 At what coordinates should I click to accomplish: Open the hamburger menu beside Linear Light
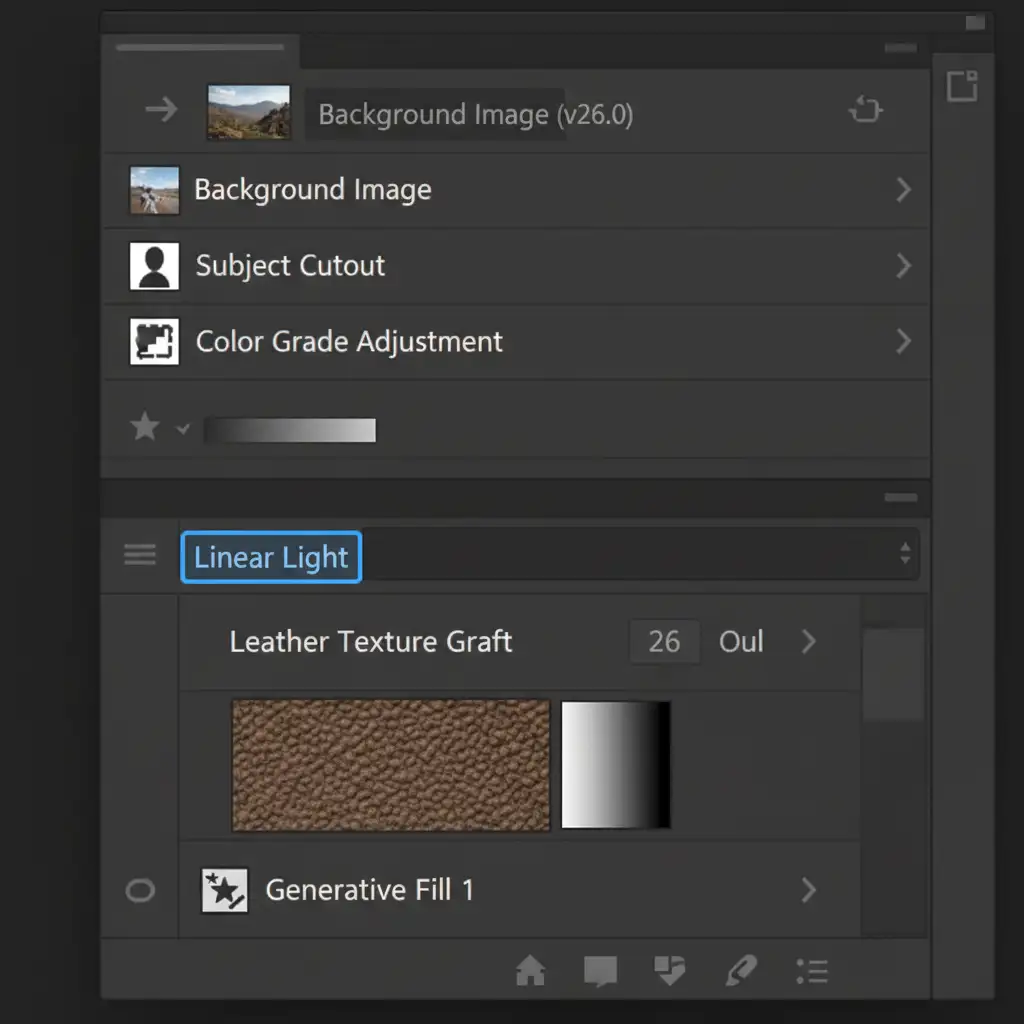click(140, 555)
